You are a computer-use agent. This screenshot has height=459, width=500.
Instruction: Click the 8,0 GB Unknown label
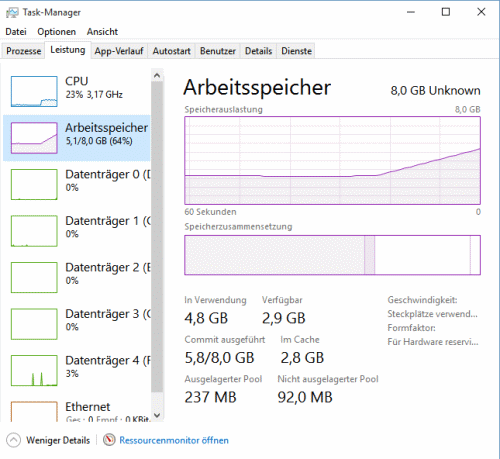pyautogui.click(x=435, y=91)
